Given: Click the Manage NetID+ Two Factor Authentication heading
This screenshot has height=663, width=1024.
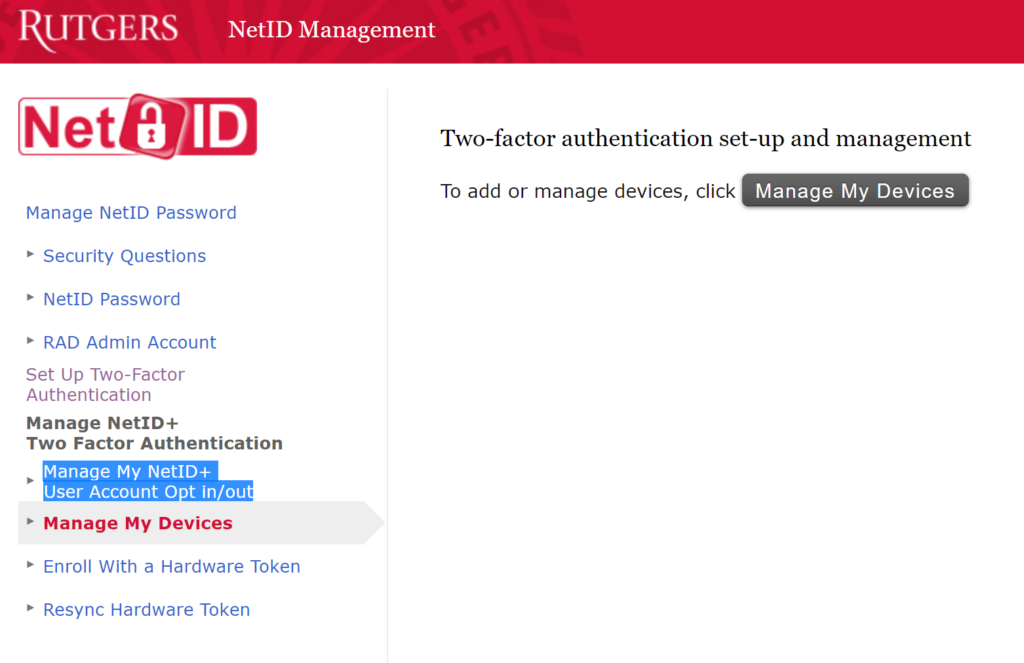Looking at the screenshot, I should [x=154, y=433].
